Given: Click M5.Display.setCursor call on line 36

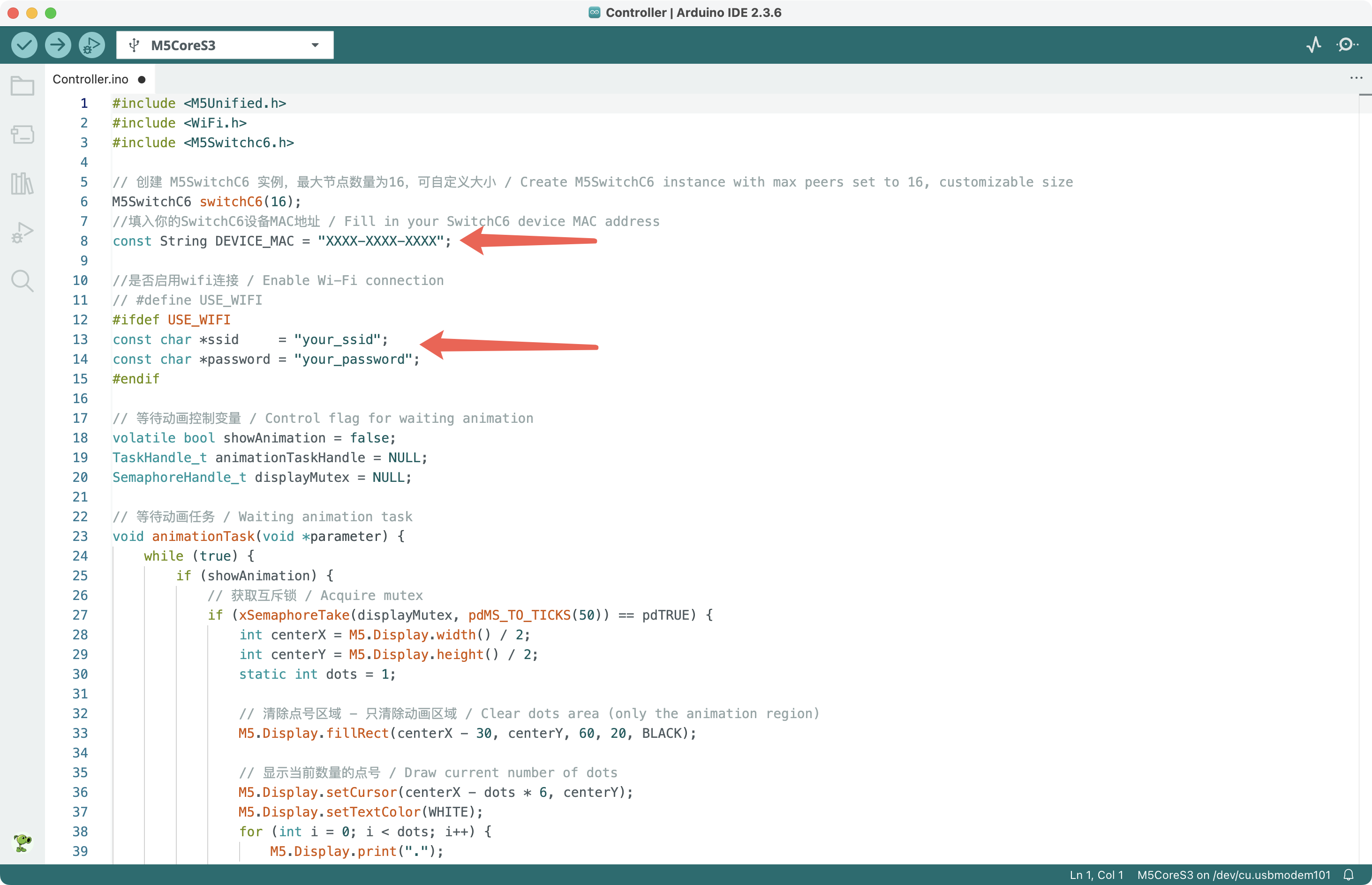Looking at the screenshot, I should click(x=435, y=793).
